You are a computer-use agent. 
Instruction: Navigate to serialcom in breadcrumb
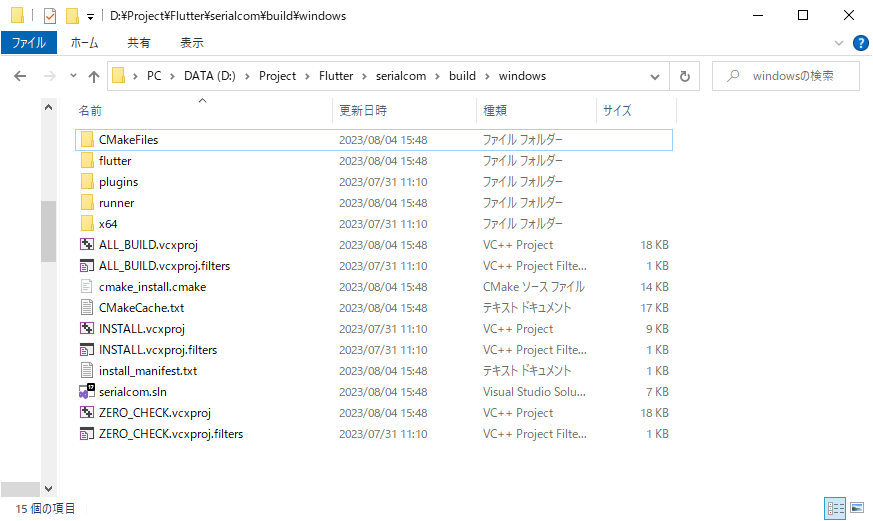pos(401,76)
